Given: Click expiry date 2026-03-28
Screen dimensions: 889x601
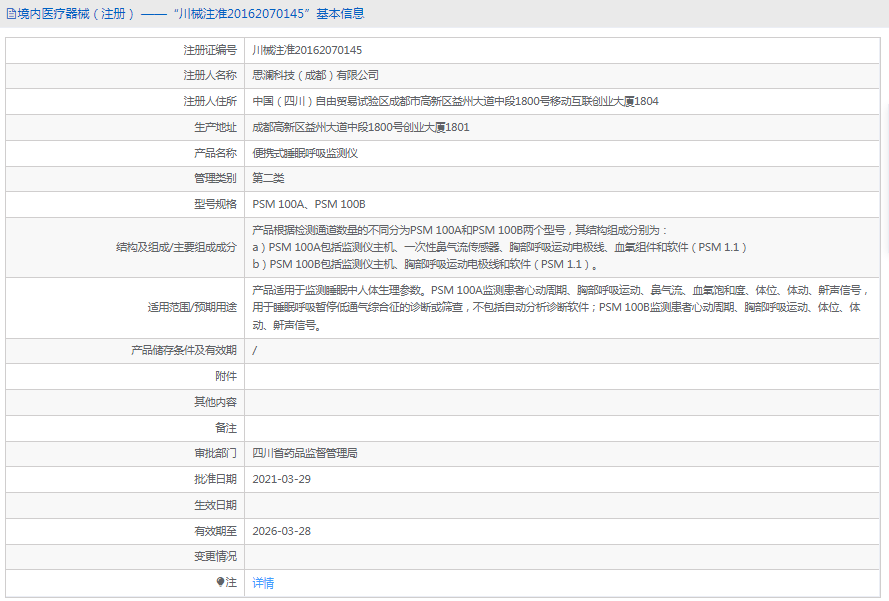Looking at the screenshot, I should (x=281, y=531).
